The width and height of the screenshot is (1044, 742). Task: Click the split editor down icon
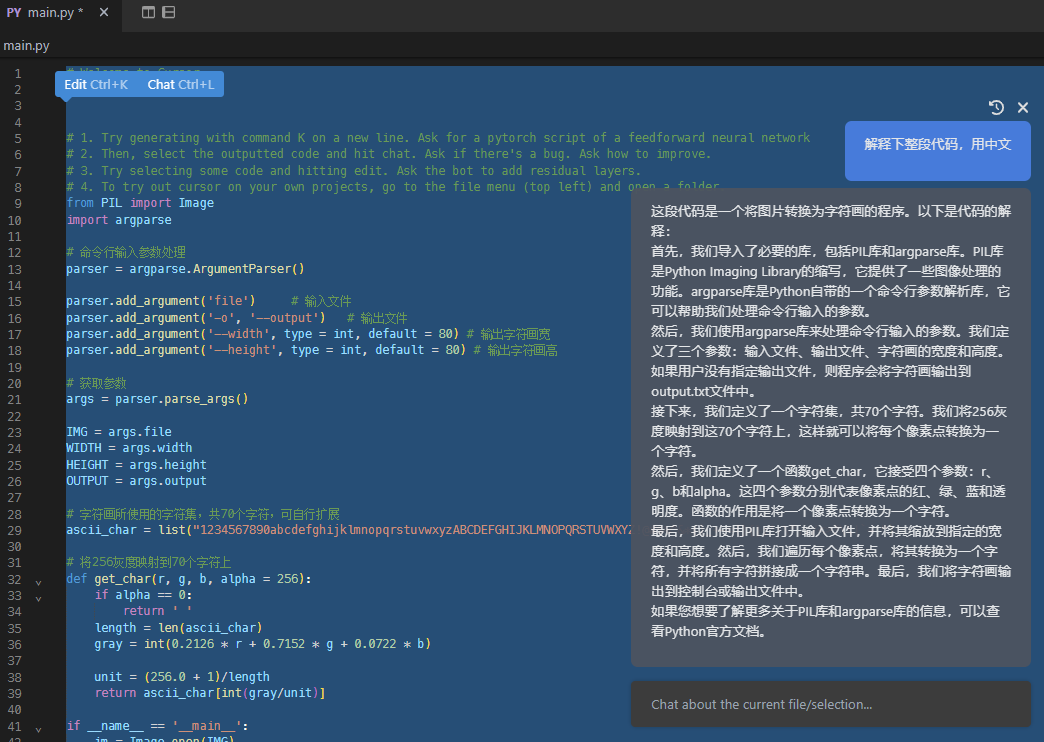point(168,12)
